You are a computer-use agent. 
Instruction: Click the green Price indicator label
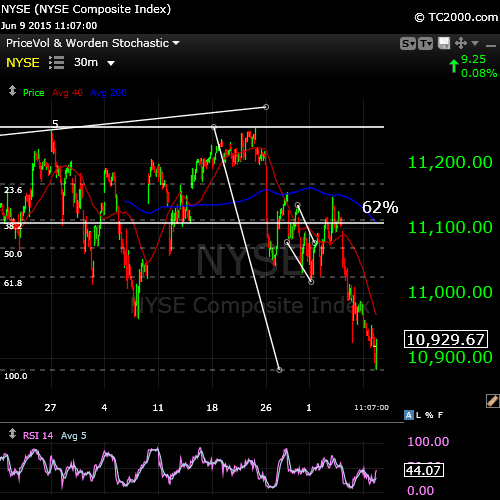point(34,93)
